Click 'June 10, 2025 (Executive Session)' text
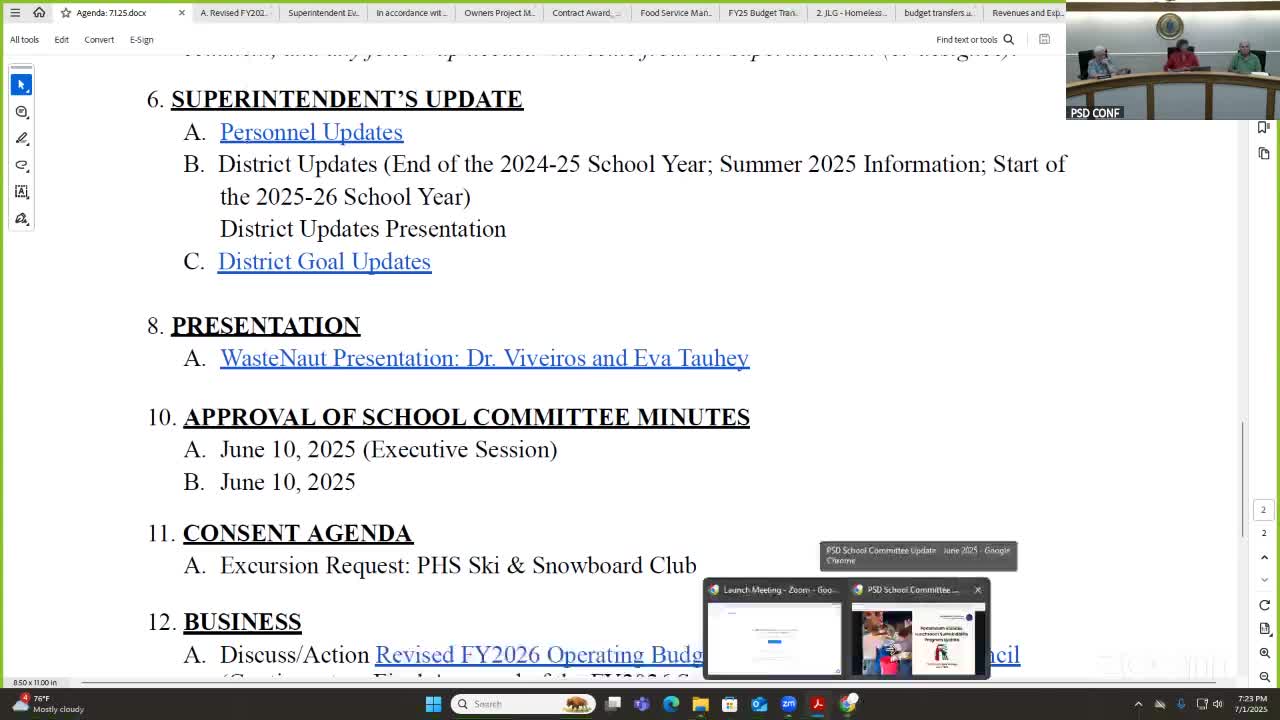Screen dimensions: 1280x720 (x=388, y=450)
